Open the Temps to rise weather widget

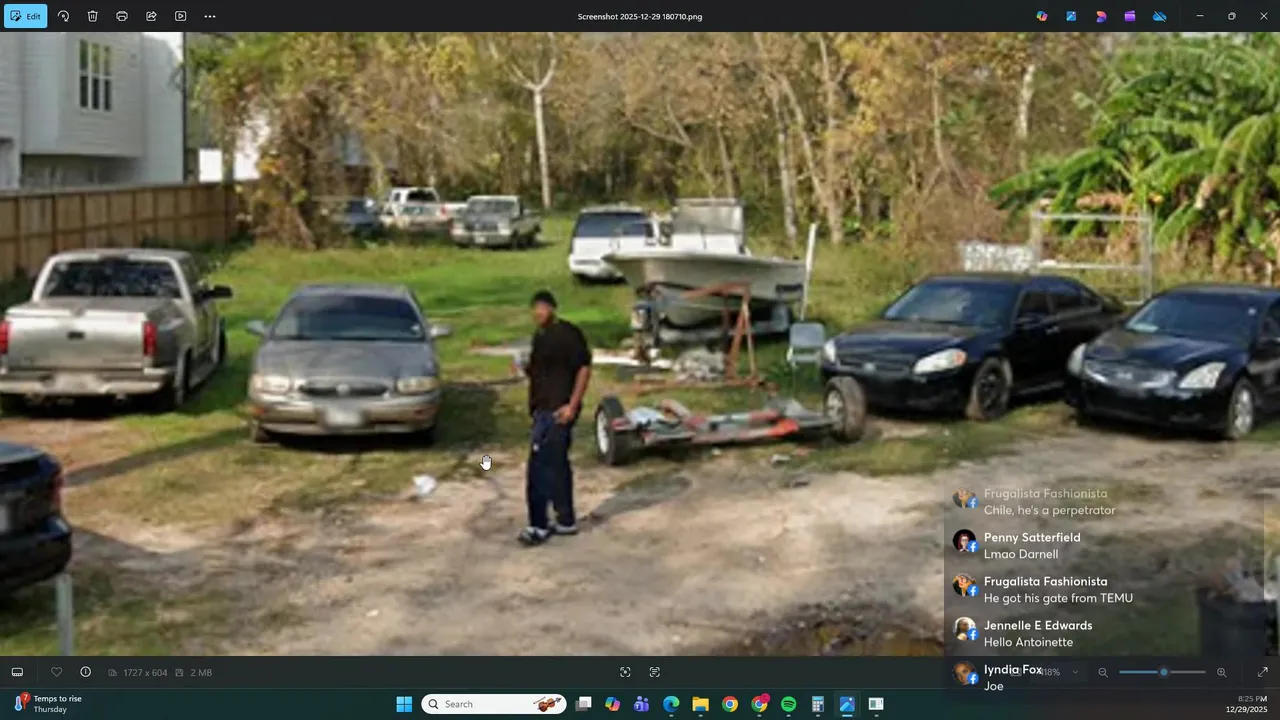48,704
